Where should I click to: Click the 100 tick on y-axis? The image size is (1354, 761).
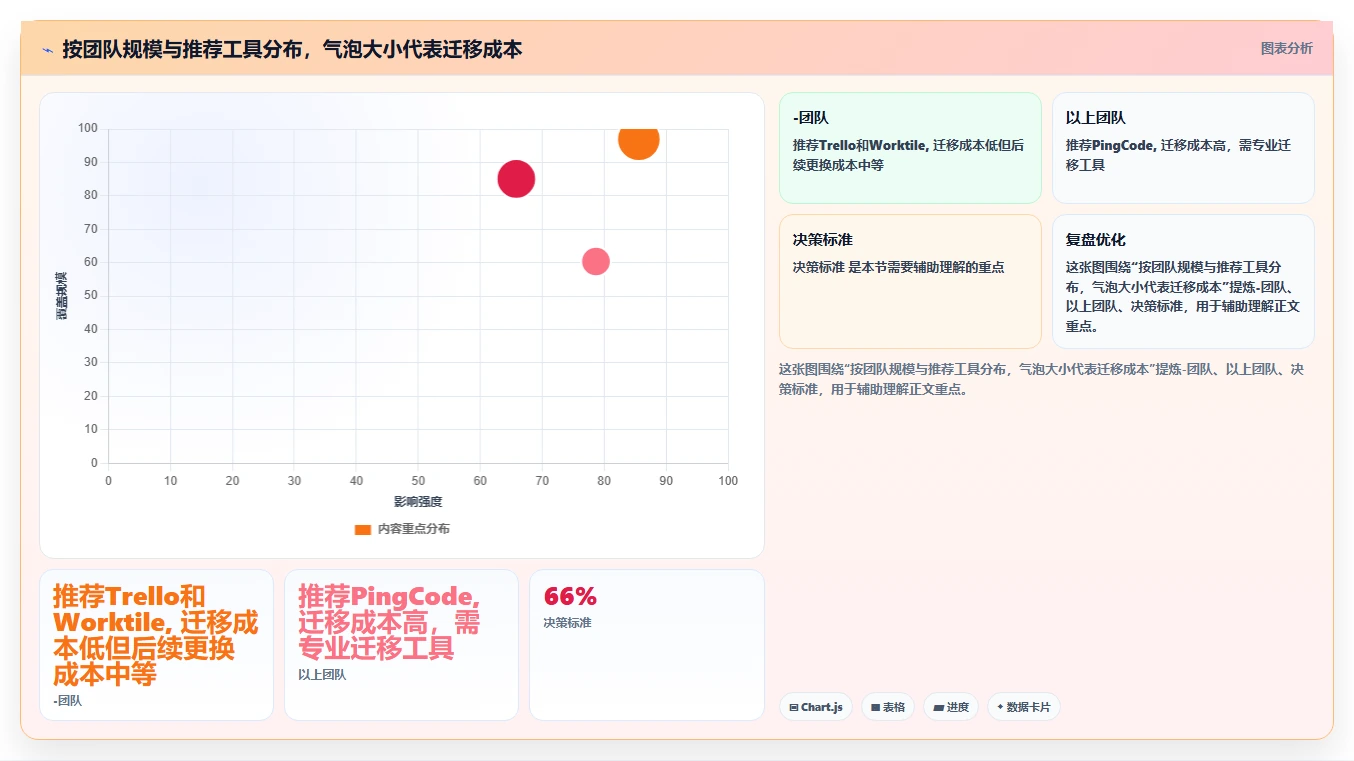click(88, 128)
